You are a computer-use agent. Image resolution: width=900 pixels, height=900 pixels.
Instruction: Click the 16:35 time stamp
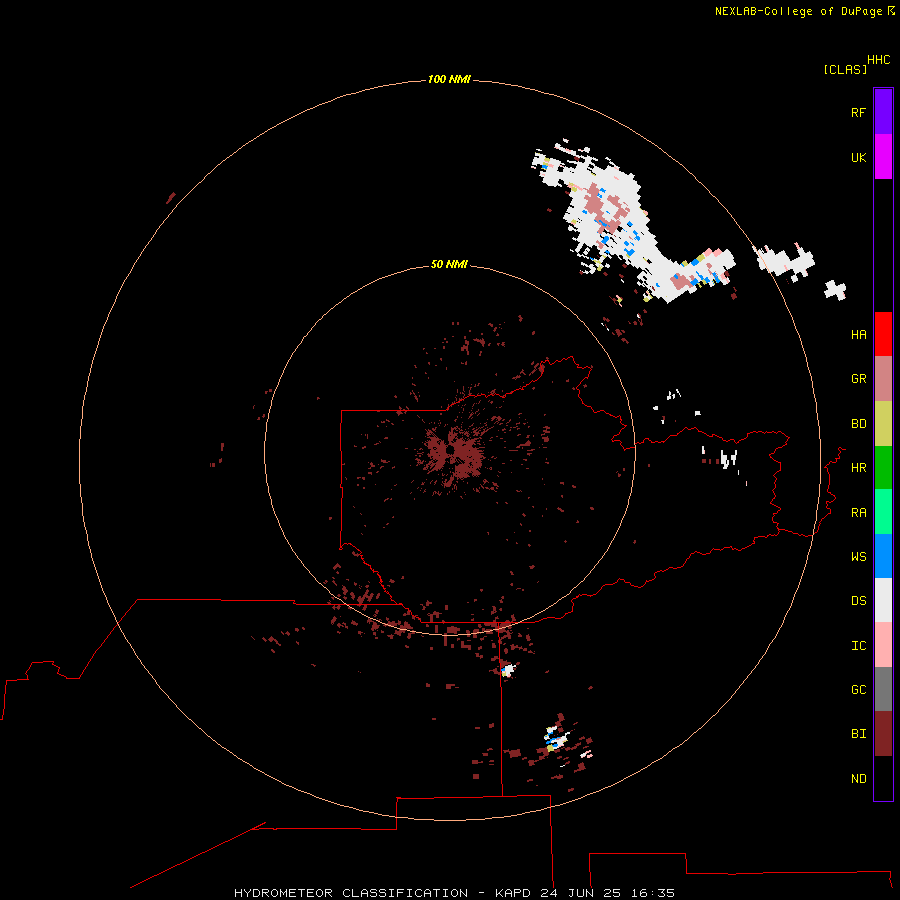[653, 893]
